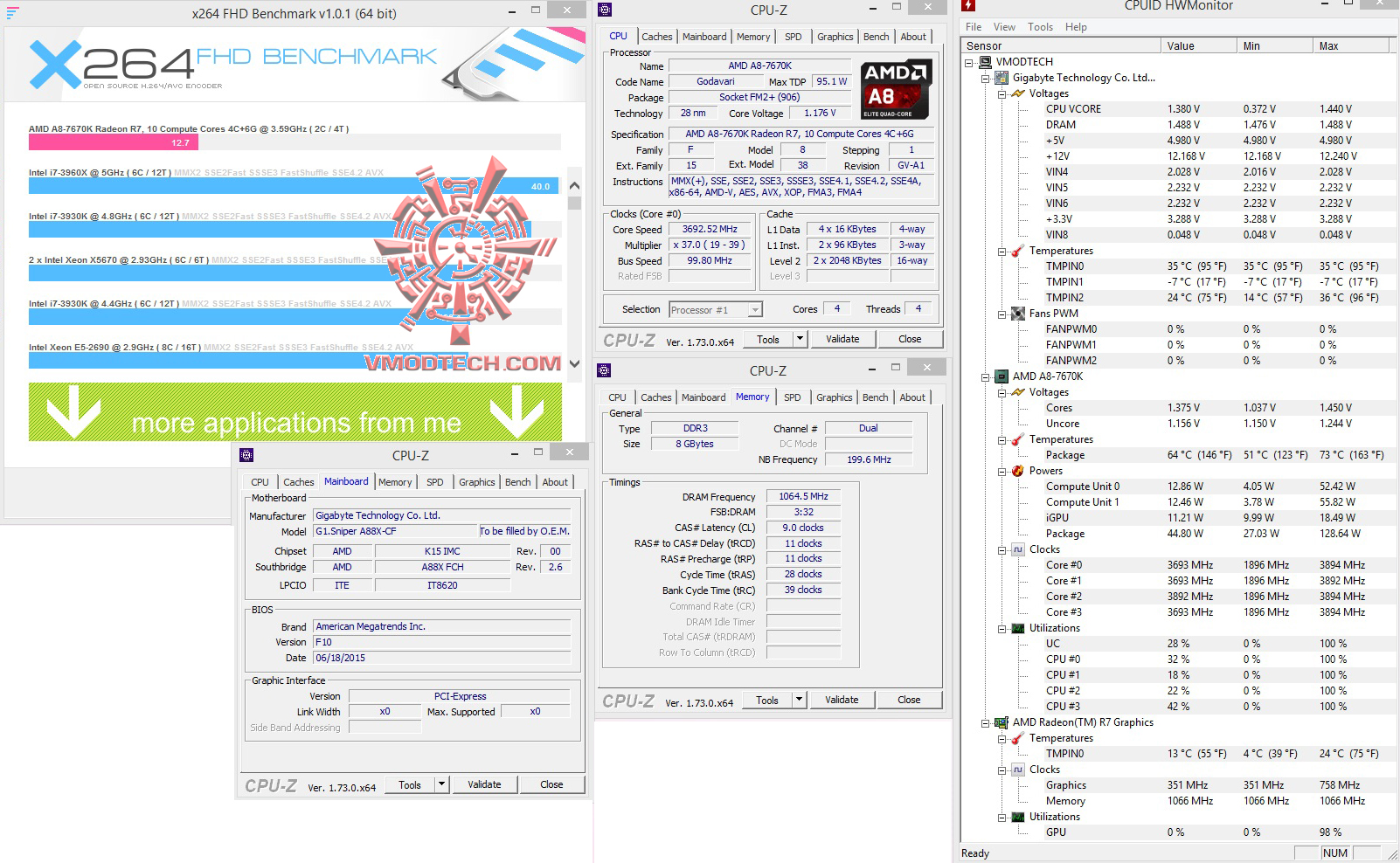Open the CPU tab in the Mainboard CPU-Z window

point(260,482)
